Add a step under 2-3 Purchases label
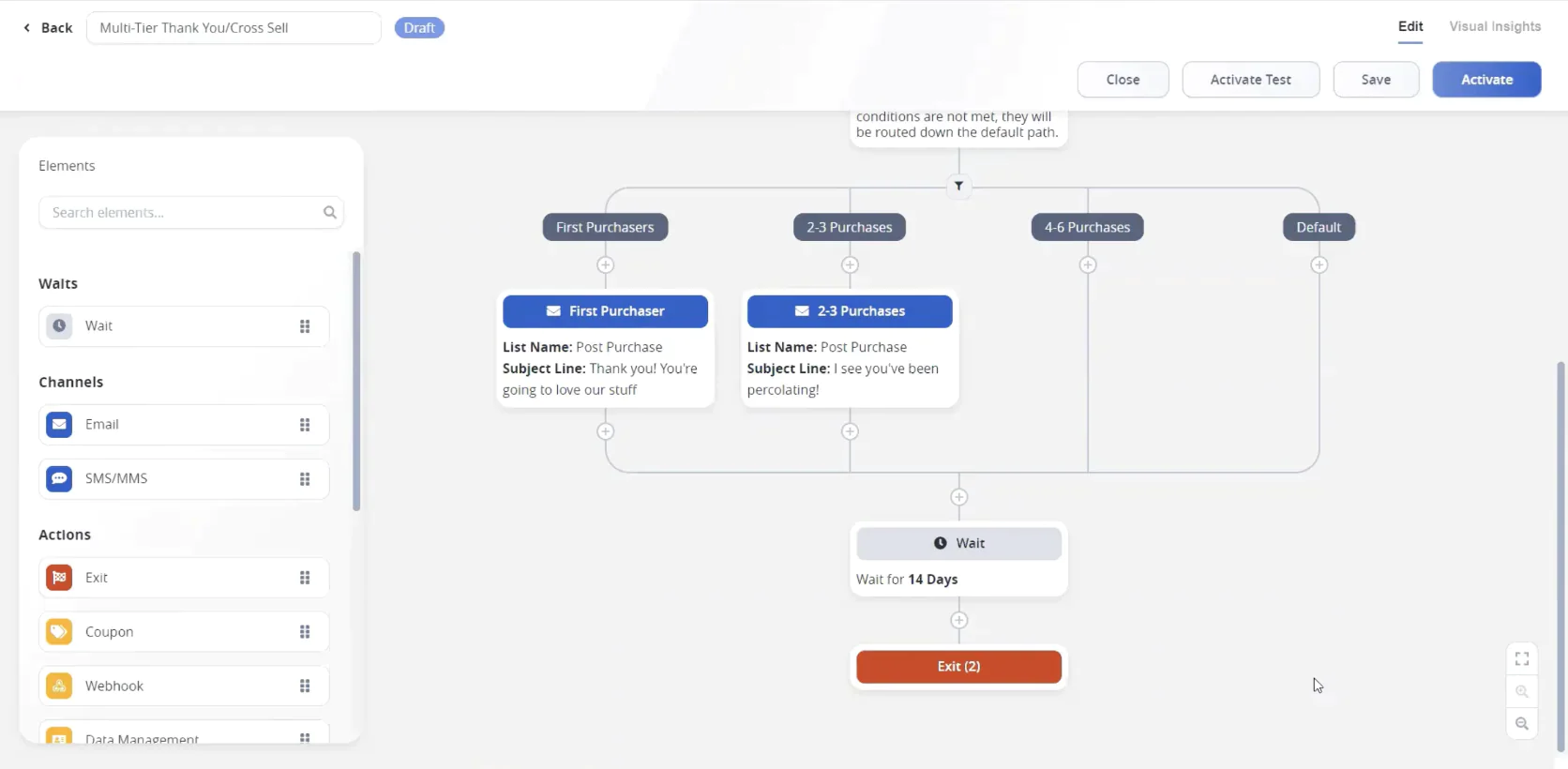The height and width of the screenshot is (769, 1568). click(x=850, y=265)
